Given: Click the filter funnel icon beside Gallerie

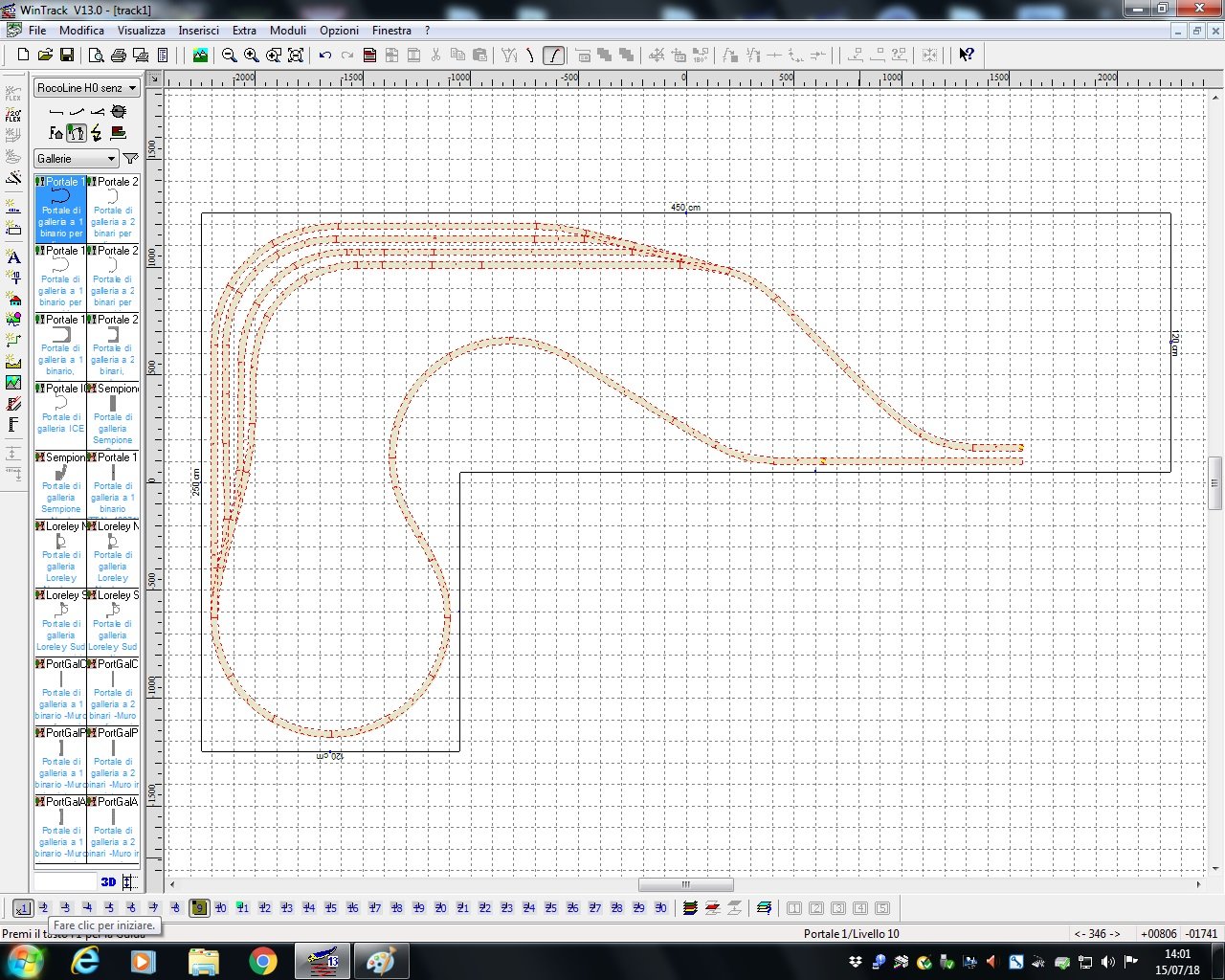Looking at the screenshot, I should click(x=131, y=159).
